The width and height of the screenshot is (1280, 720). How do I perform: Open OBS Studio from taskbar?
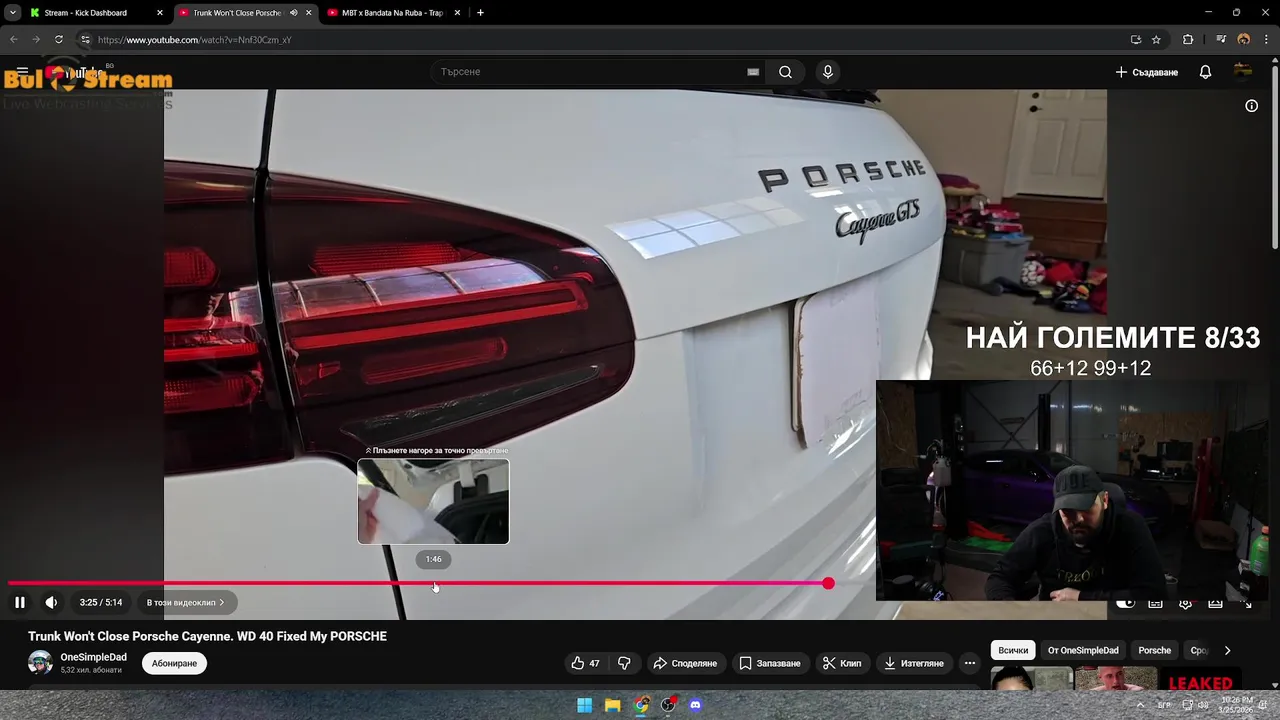click(668, 705)
